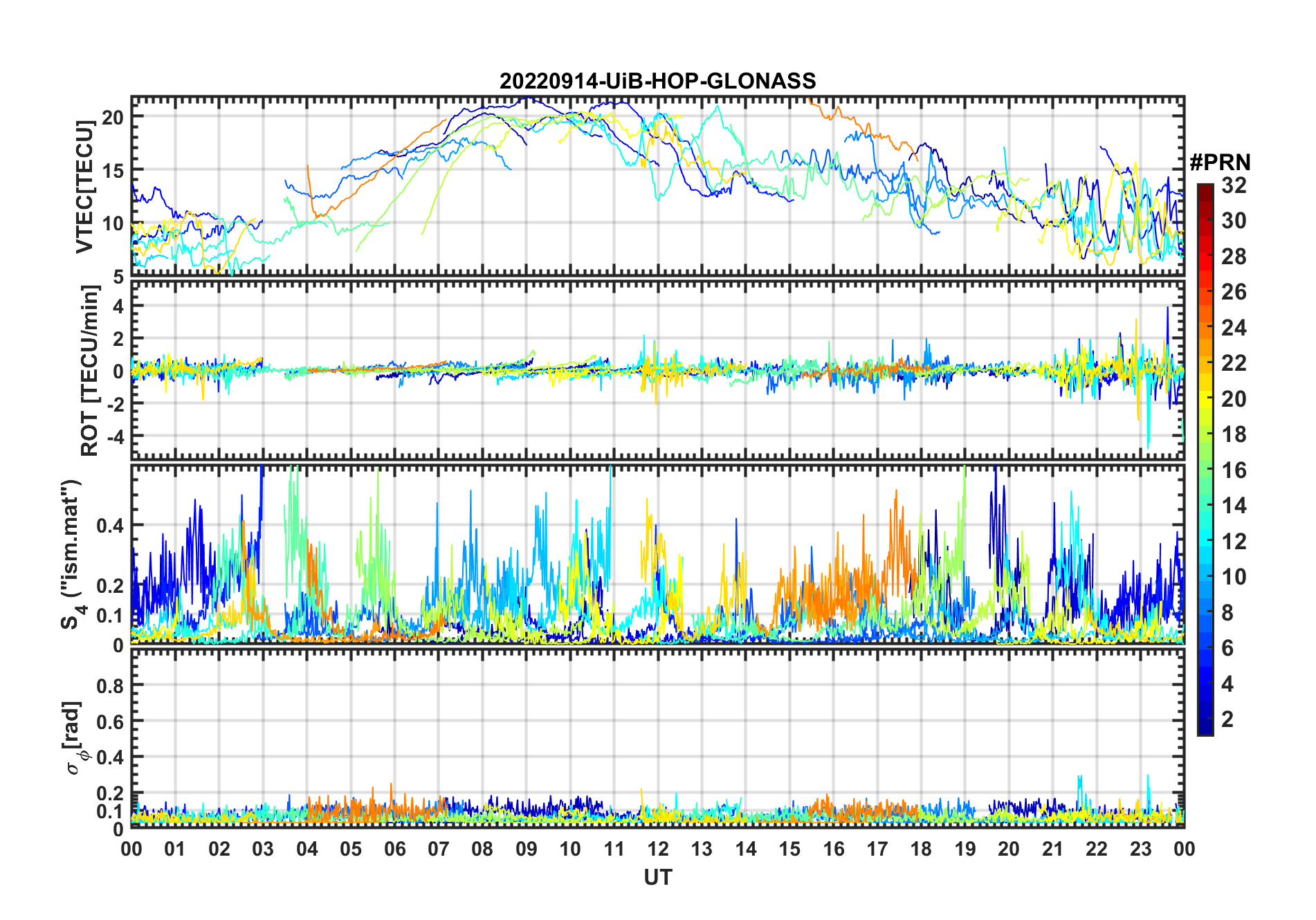Select the #PRN colorbar title
This screenshot has width=1316, height=920.
point(1220,163)
